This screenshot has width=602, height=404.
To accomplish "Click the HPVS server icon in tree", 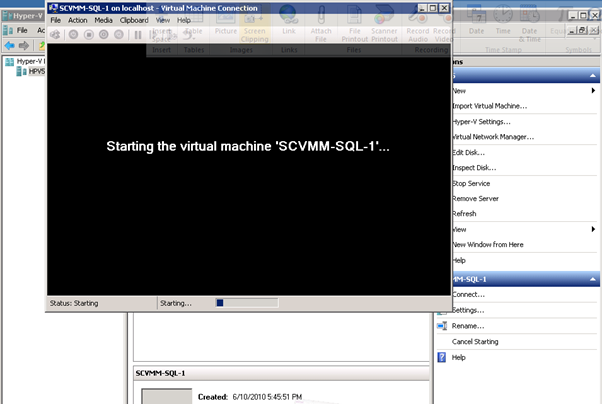I will [x=21, y=71].
